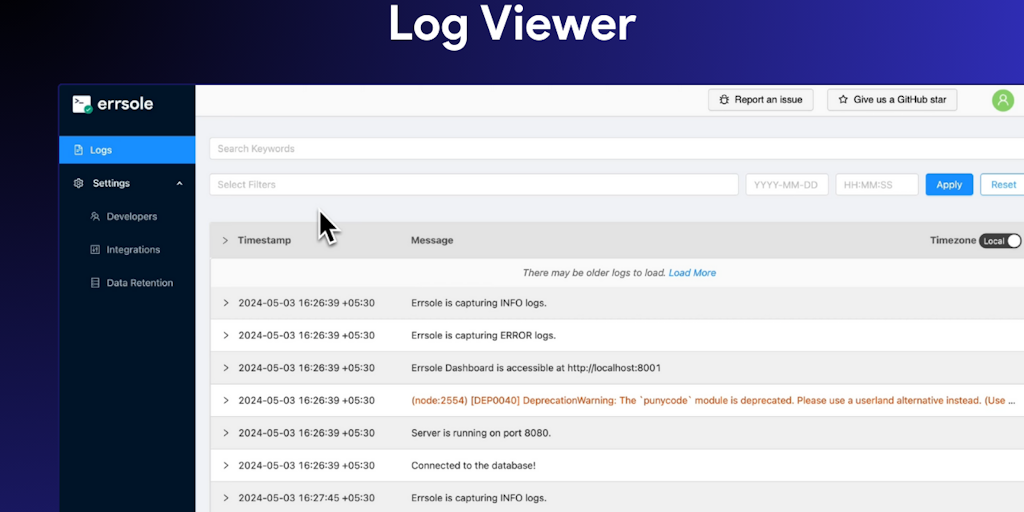Click timestamp 2024-05-03 16:27:45 +05:30
This screenshot has height=512, width=1024.
(306, 498)
